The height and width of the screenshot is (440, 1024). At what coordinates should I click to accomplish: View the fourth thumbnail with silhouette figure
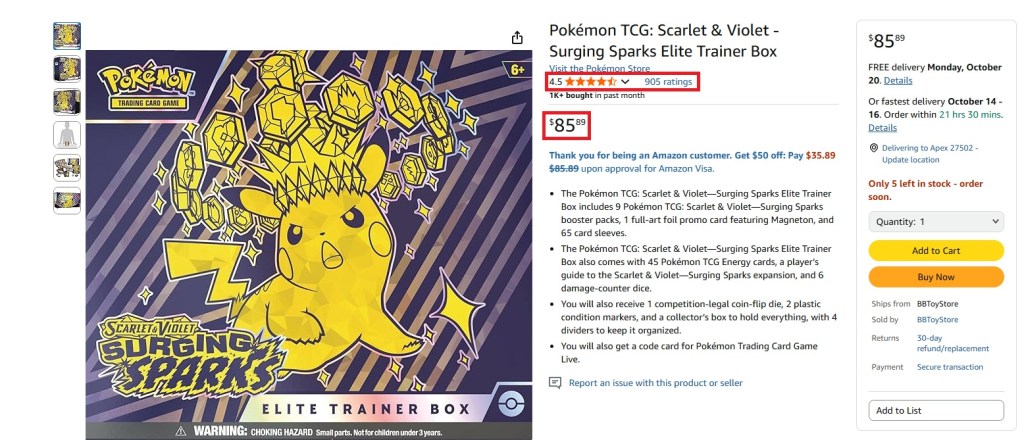pyautogui.click(x=67, y=134)
